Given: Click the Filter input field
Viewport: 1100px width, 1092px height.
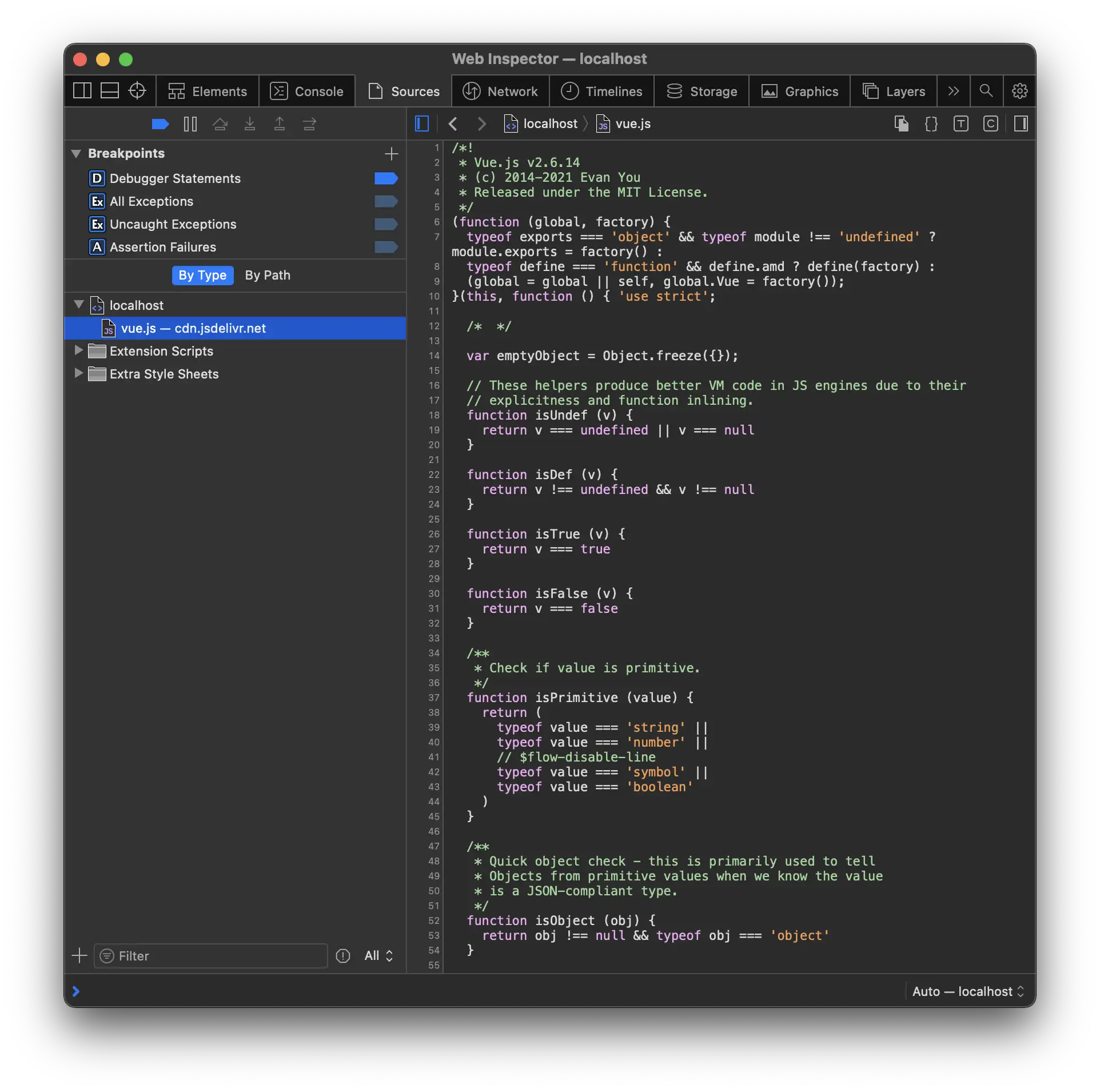Looking at the screenshot, I should pyautogui.click(x=217, y=956).
